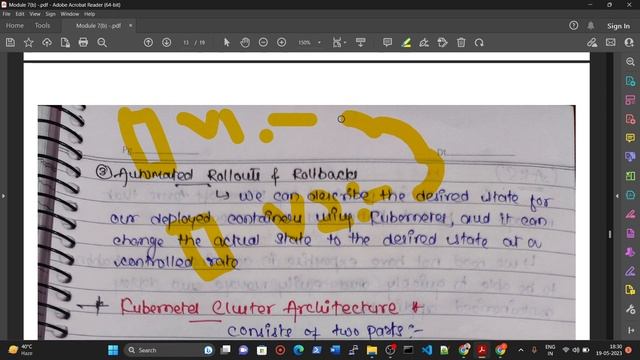640x360 pixels.
Task: Open the fit page options dropdown
Action: pyautogui.click(x=339, y=42)
